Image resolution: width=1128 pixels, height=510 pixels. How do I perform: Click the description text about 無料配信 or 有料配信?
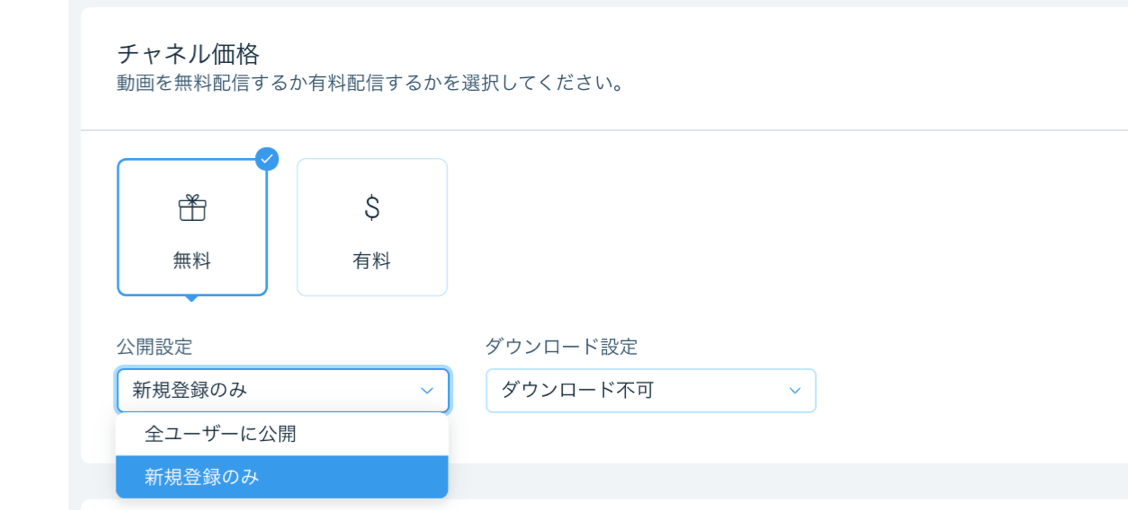[370, 83]
